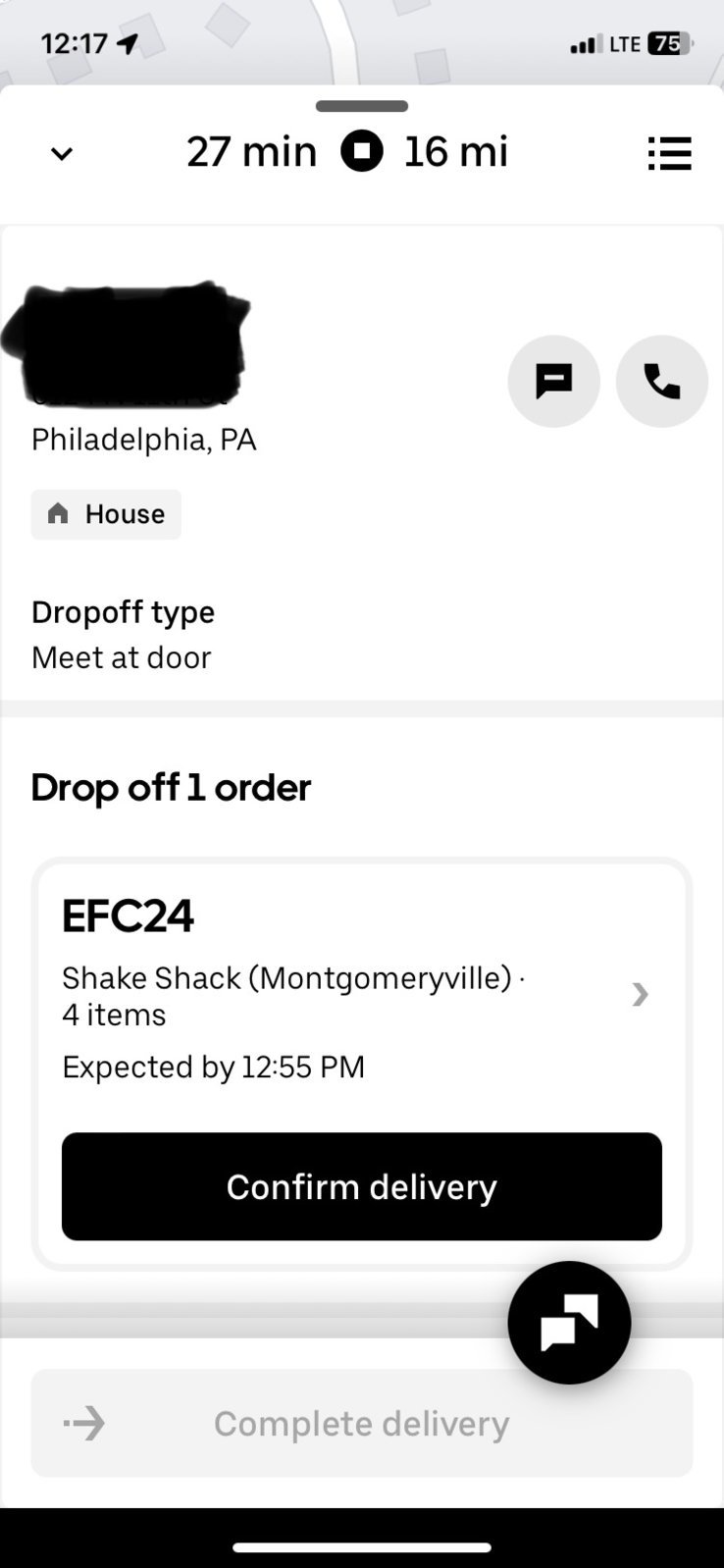Tap the battery indicator showing 75
The height and width of the screenshot is (1568, 724).
click(670, 43)
